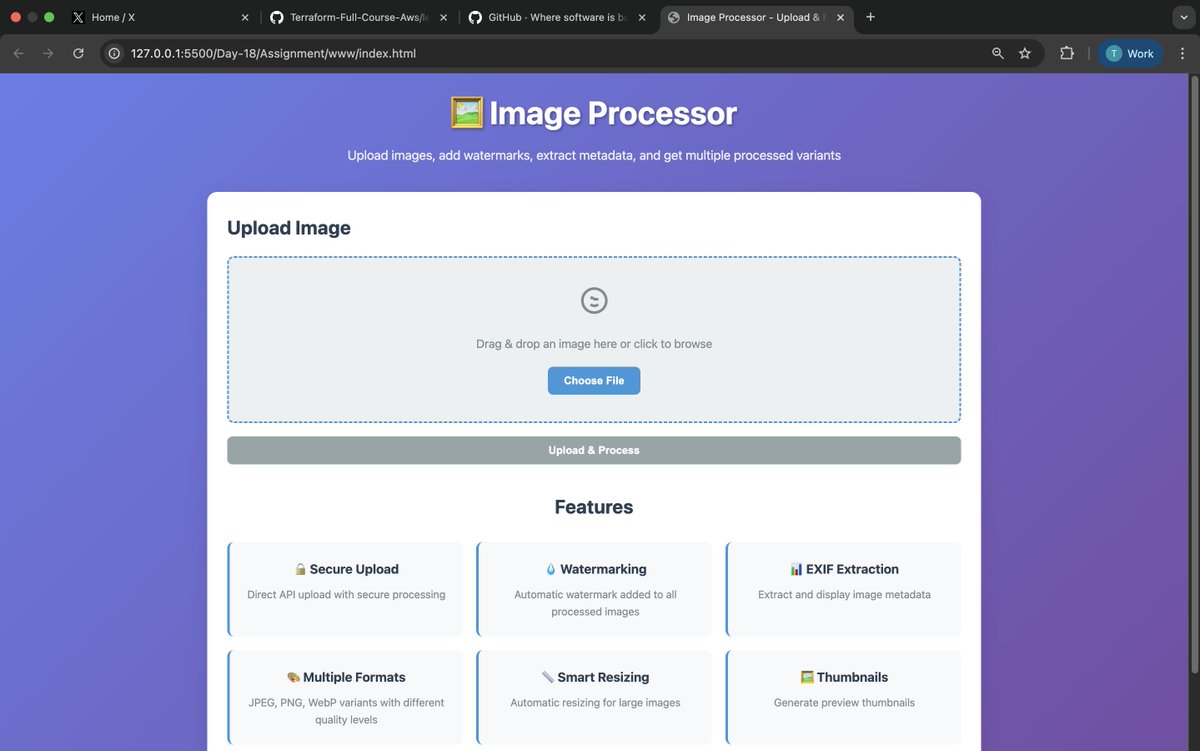Click the Choose File button
Image resolution: width=1200 pixels, height=751 pixels.
[x=594, y=380]
